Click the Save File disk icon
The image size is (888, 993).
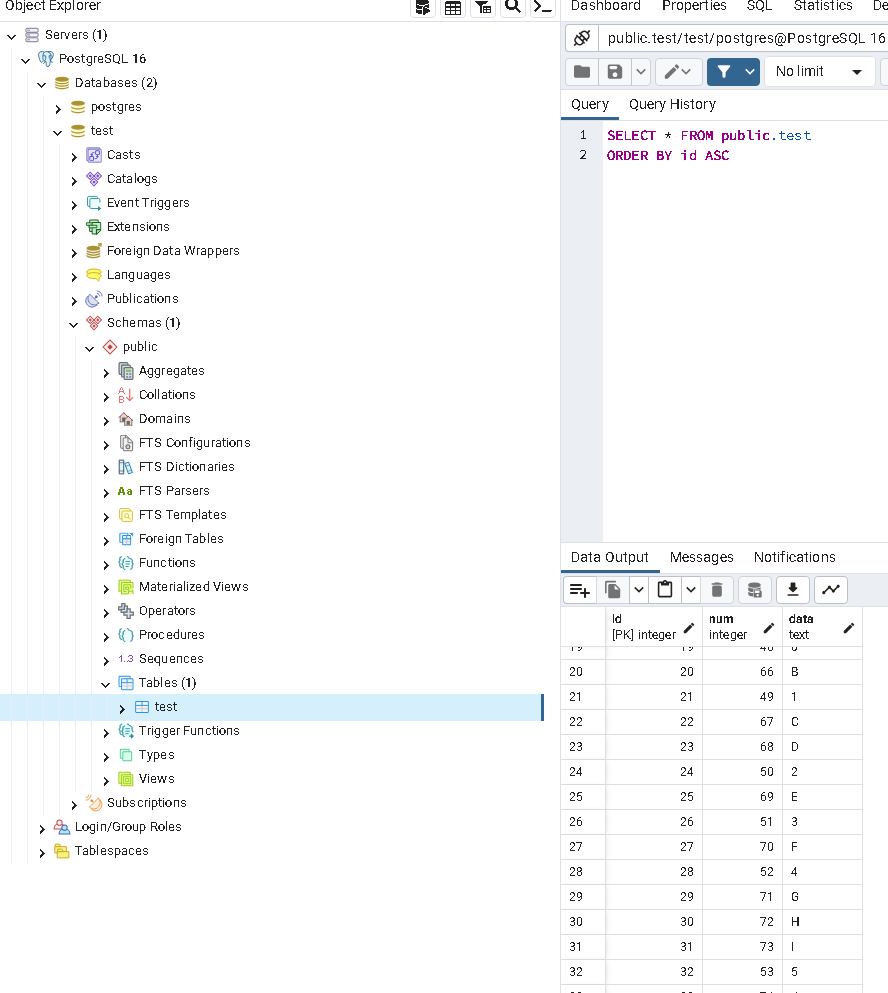click(x=615, y=72)
